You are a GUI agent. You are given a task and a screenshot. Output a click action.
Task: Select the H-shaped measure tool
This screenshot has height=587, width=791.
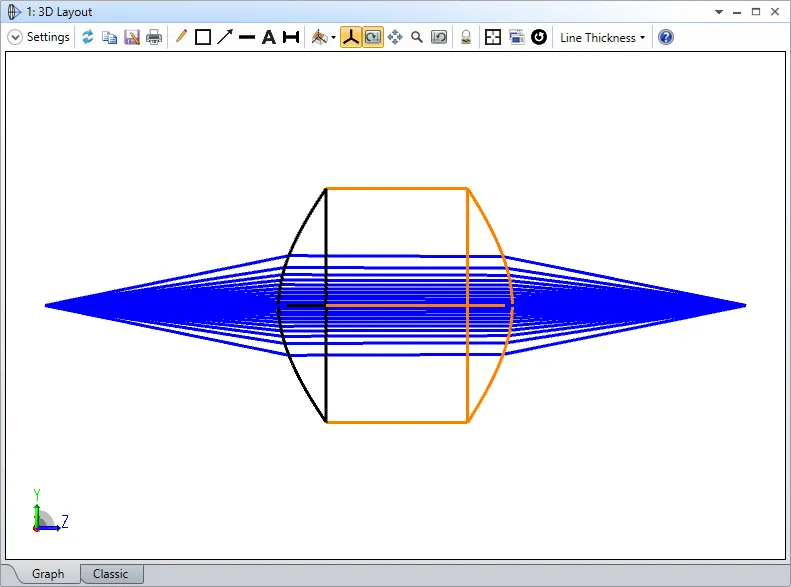pyautogui.click(x=291, y=37)
